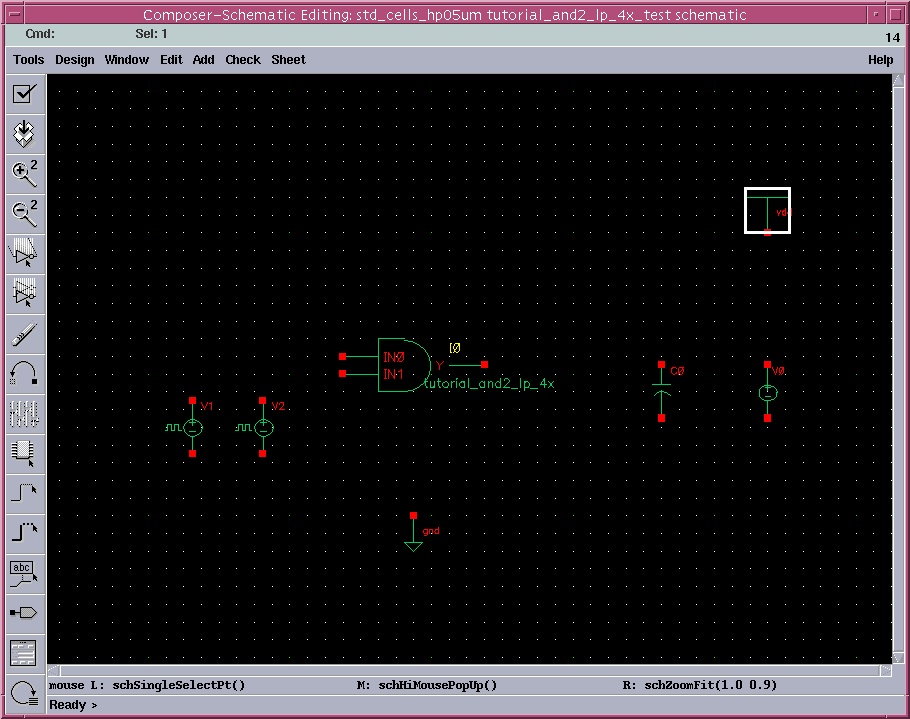The image size is (910, 719).
Task: Click the IN1 input pin of the gate
Action: (x=342, y=374)
